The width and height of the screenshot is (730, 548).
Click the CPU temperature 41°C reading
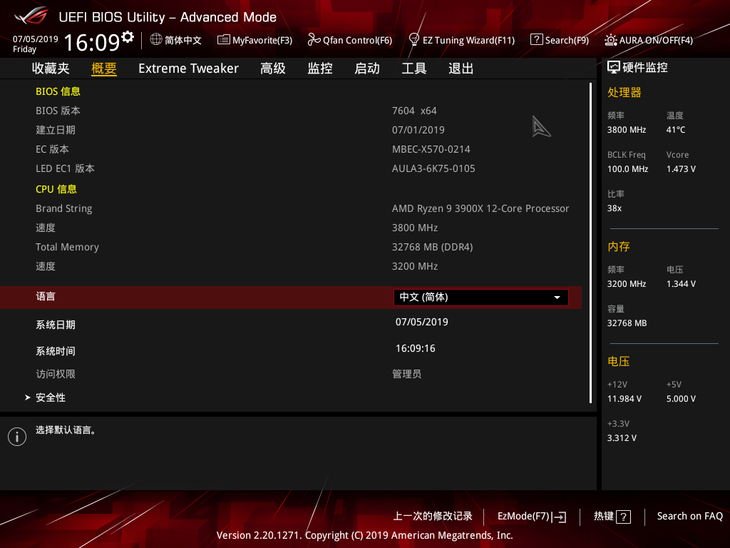676,130
